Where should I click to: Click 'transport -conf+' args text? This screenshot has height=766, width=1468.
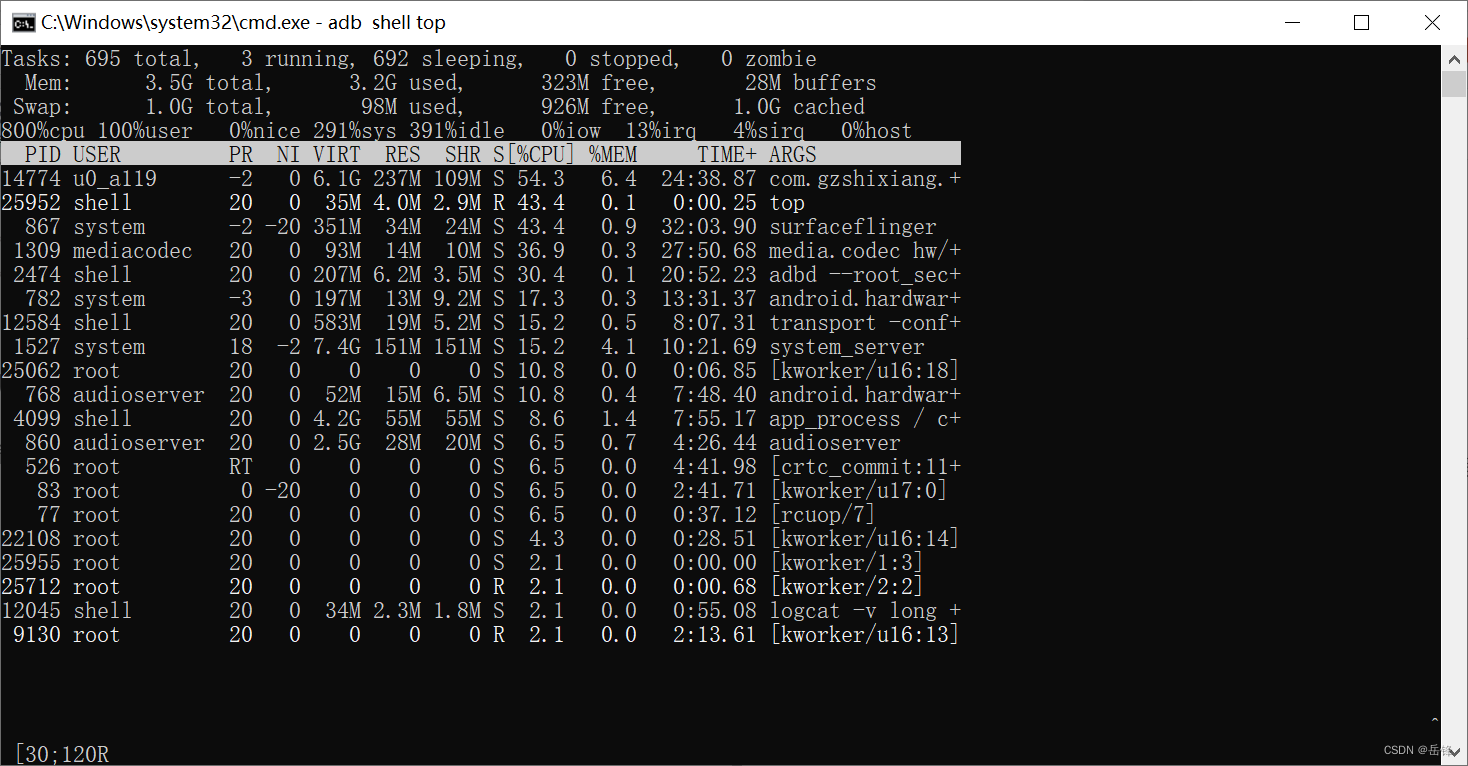coord(865,323)
